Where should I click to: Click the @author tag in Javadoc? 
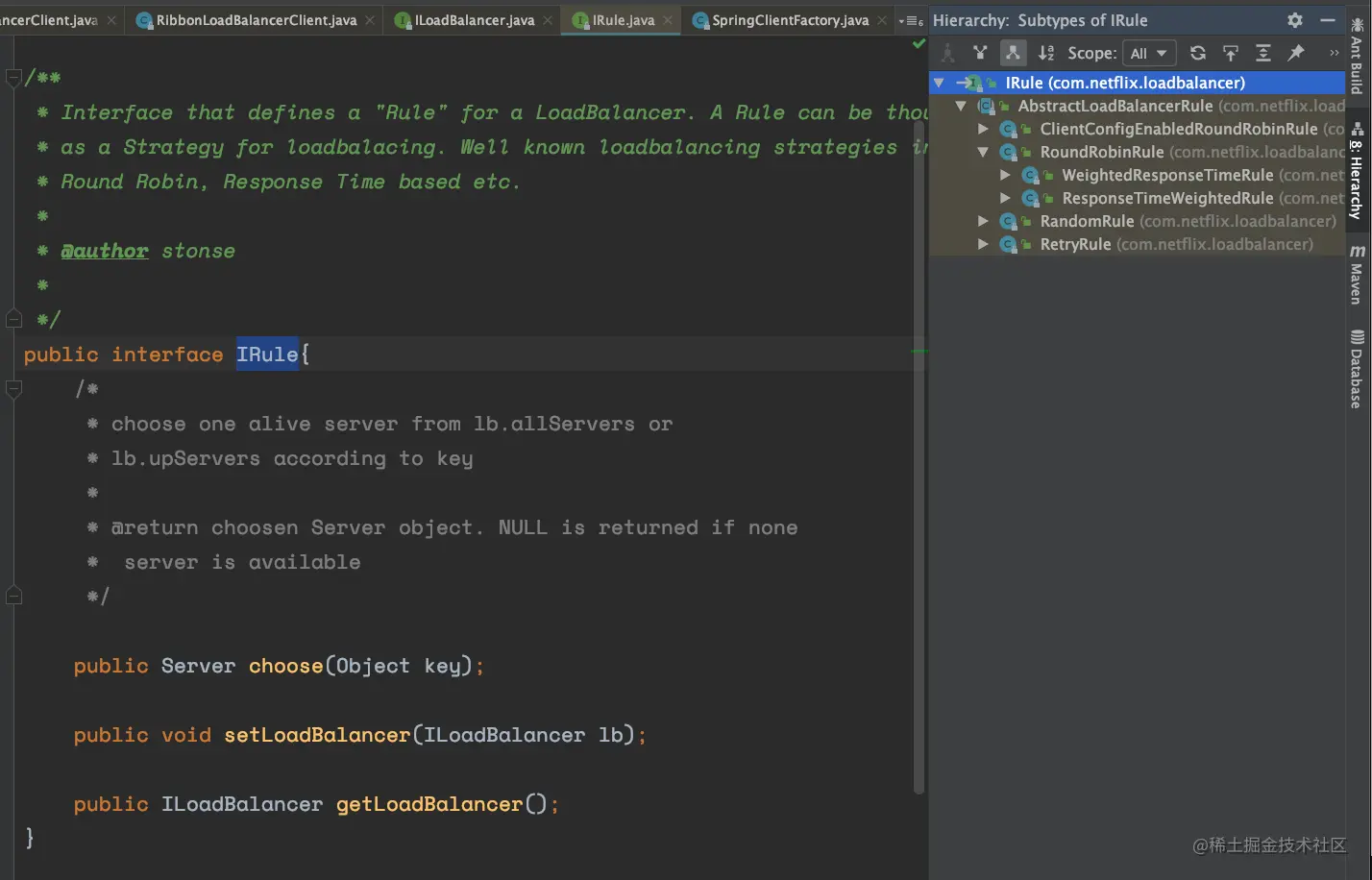(x=105, y=251)
